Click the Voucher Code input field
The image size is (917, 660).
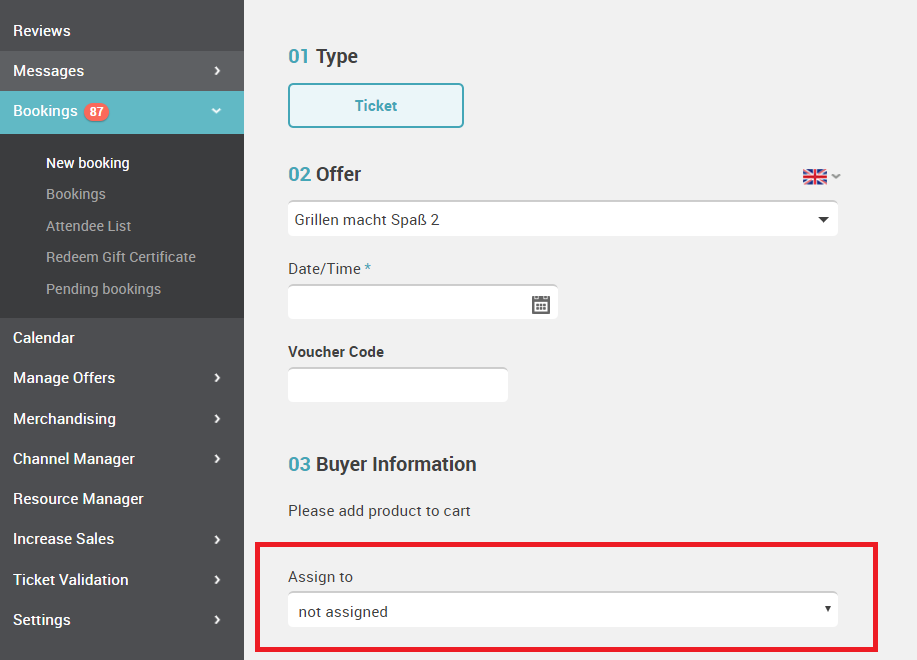(398, 385)
